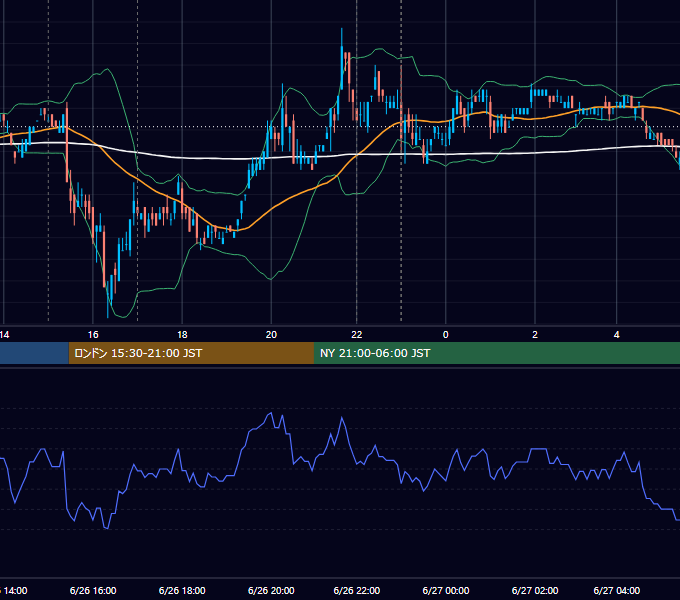
Task: Click the 20 hour label on upper axis
Action: [x=271, y=335]
